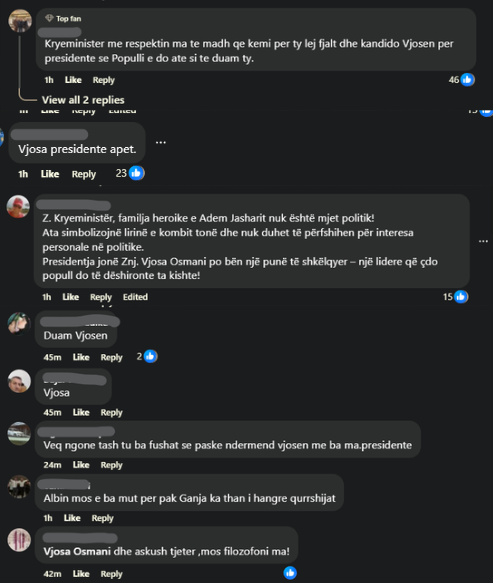Expand 'View all 2 replies' thread
This screenshot has height=583, width=493.
[83, 100]
